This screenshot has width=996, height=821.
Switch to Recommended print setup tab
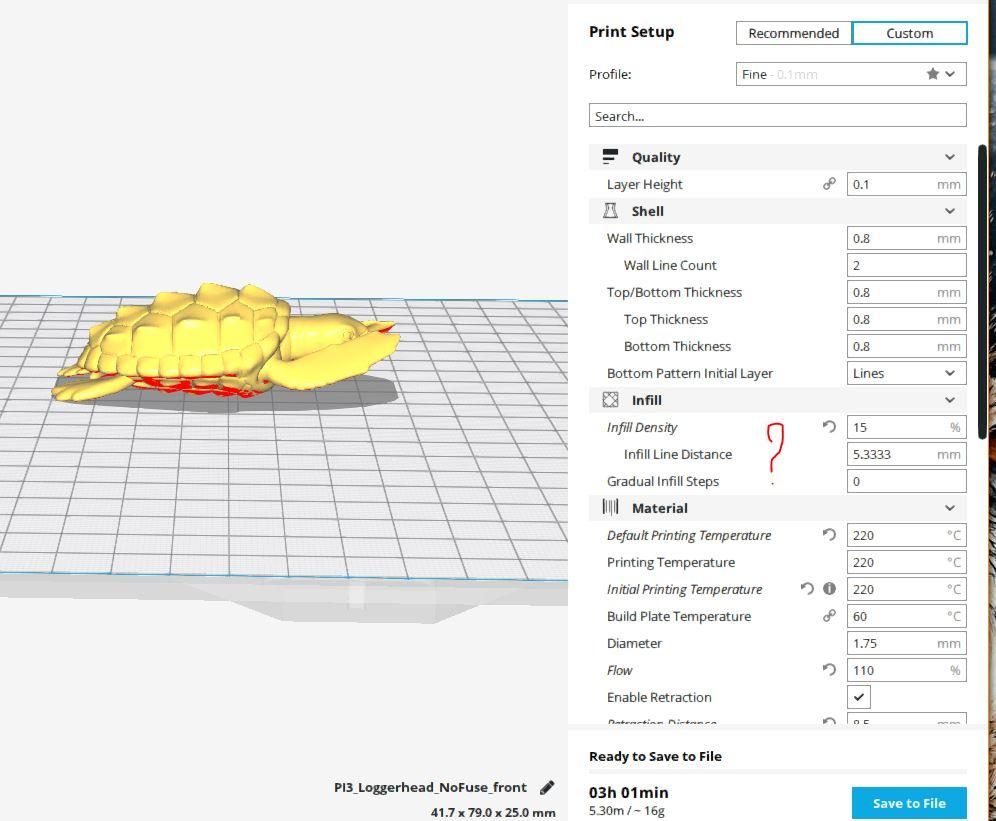pyautogui.click(x=793, y=33)
